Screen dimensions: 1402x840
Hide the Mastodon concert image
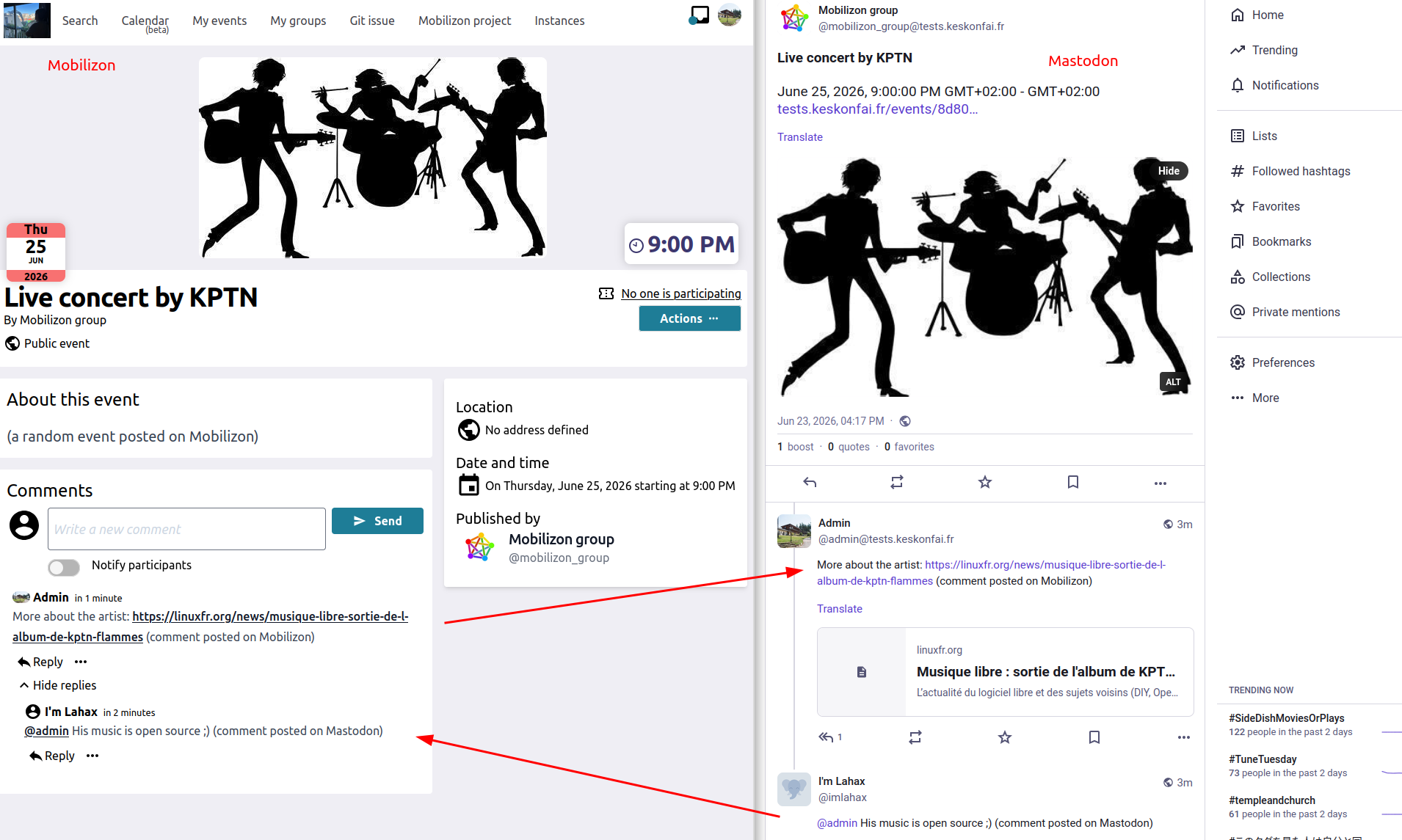coord(1169,171)
